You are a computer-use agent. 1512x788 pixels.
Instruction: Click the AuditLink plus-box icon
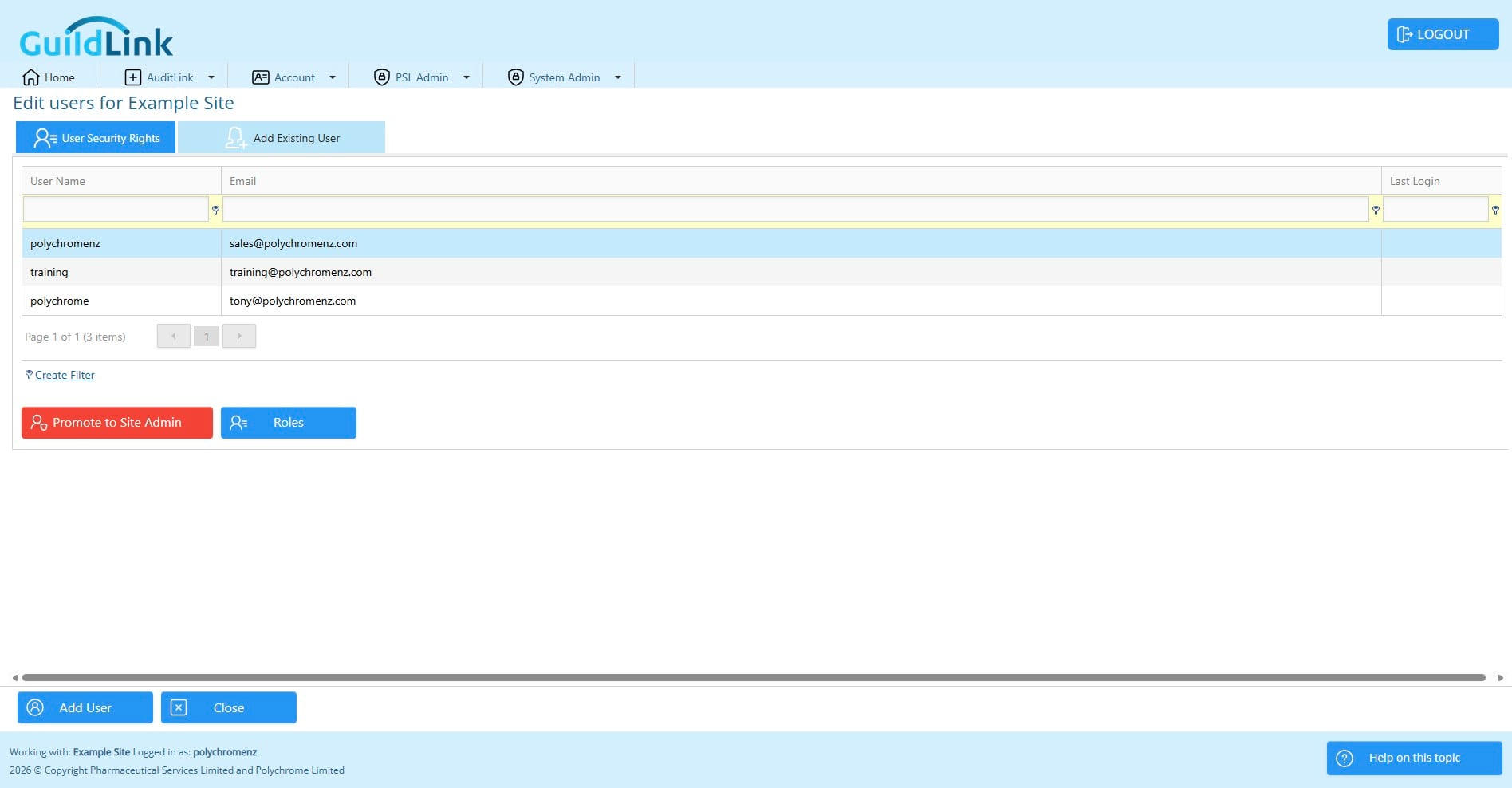tap(133, 77)
